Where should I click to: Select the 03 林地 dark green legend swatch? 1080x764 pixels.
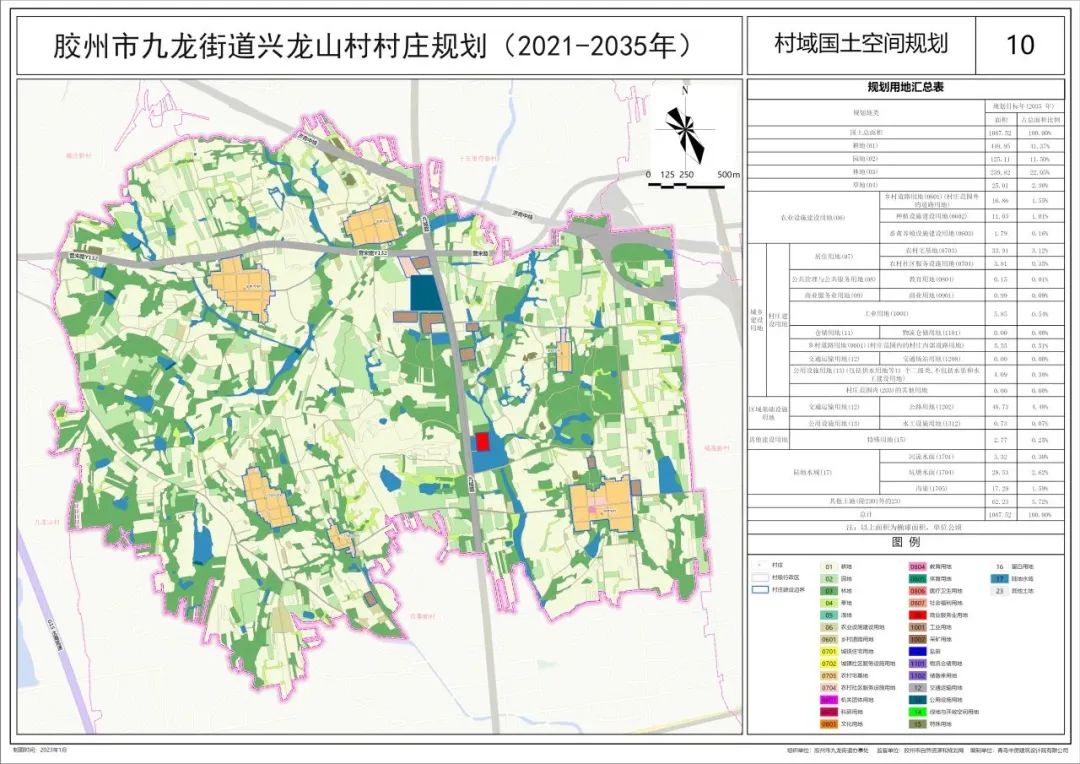[x=829, y=591]
